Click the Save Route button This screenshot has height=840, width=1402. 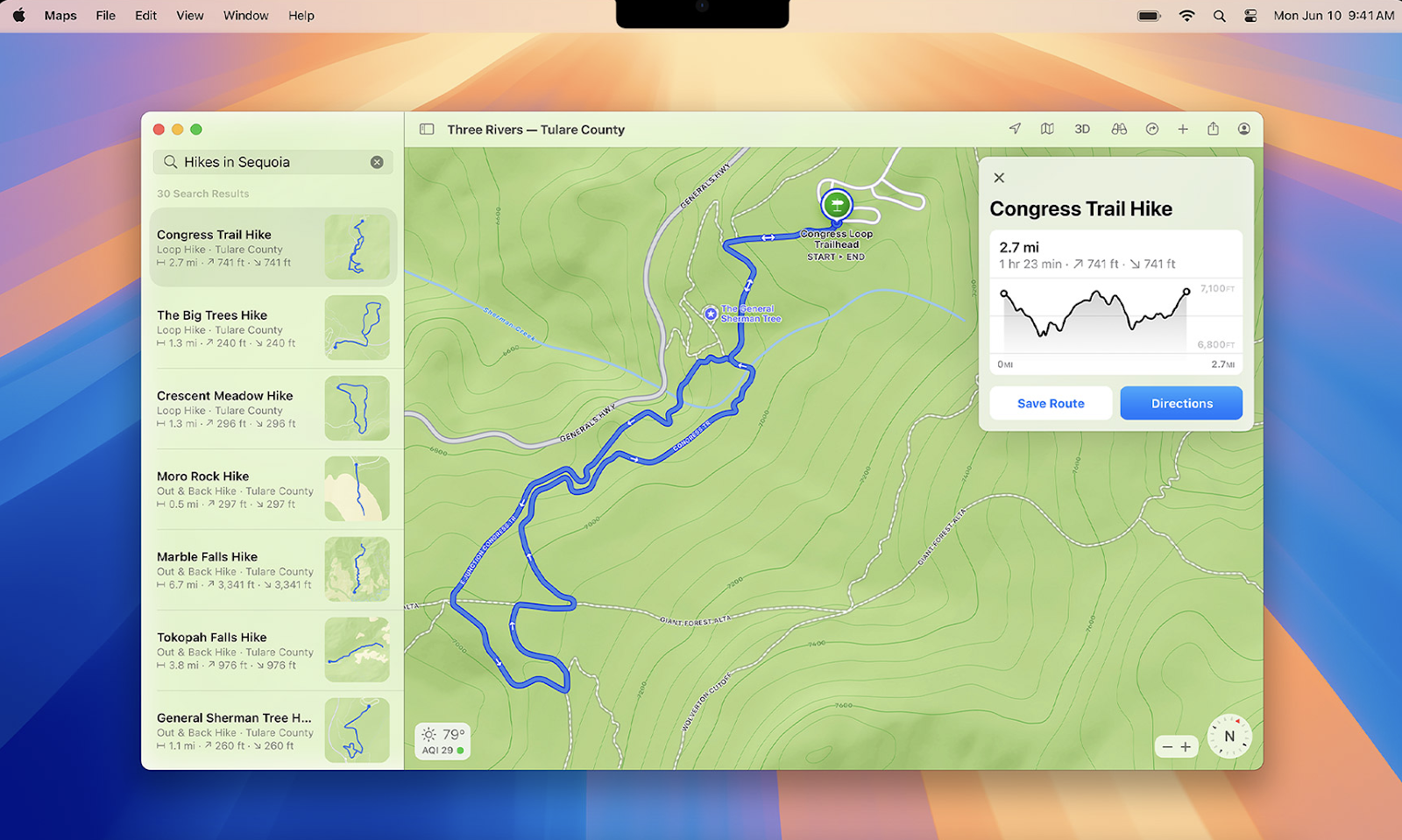click(x=1051, y=403)
